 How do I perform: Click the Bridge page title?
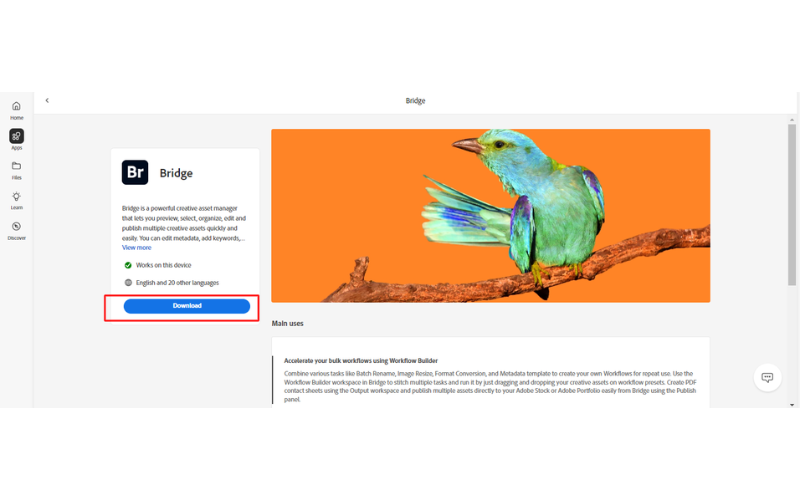pos(415,101)
